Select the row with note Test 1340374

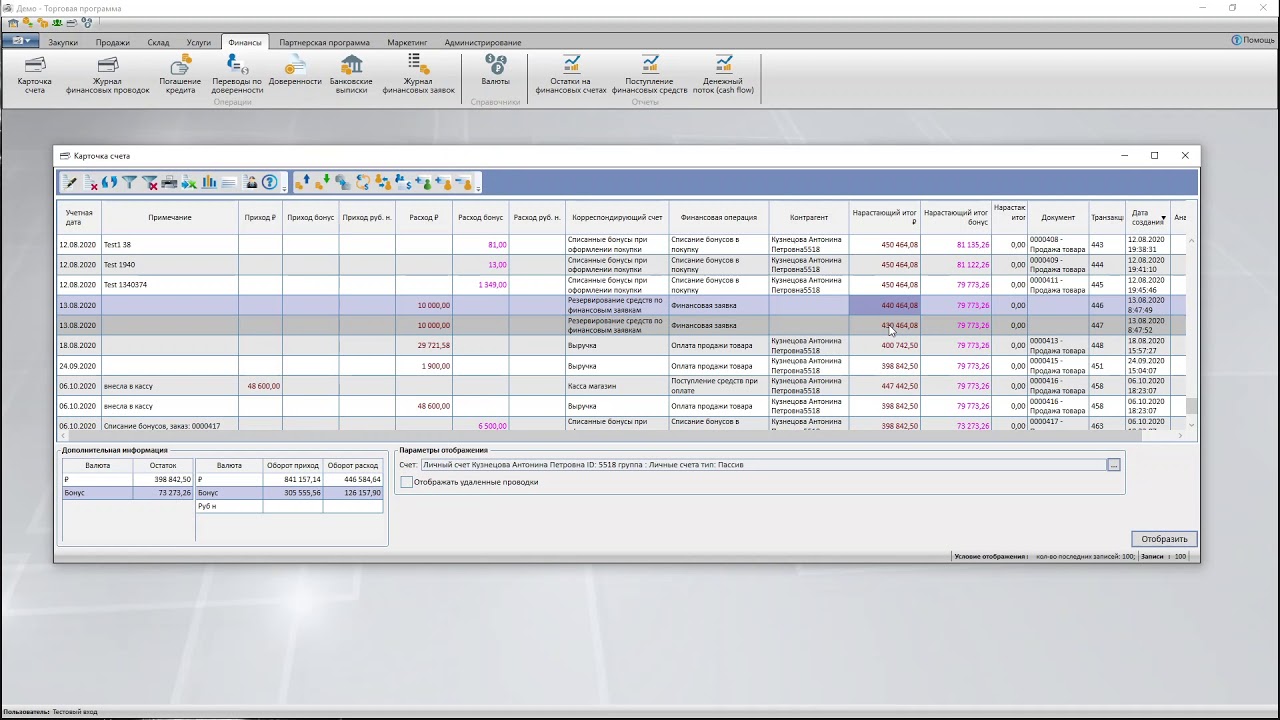[622, 285]
